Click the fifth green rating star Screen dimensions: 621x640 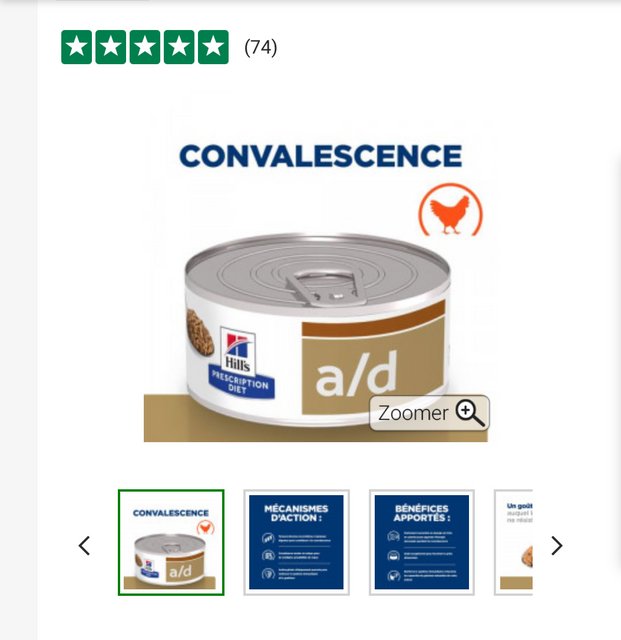pos(213,47)
